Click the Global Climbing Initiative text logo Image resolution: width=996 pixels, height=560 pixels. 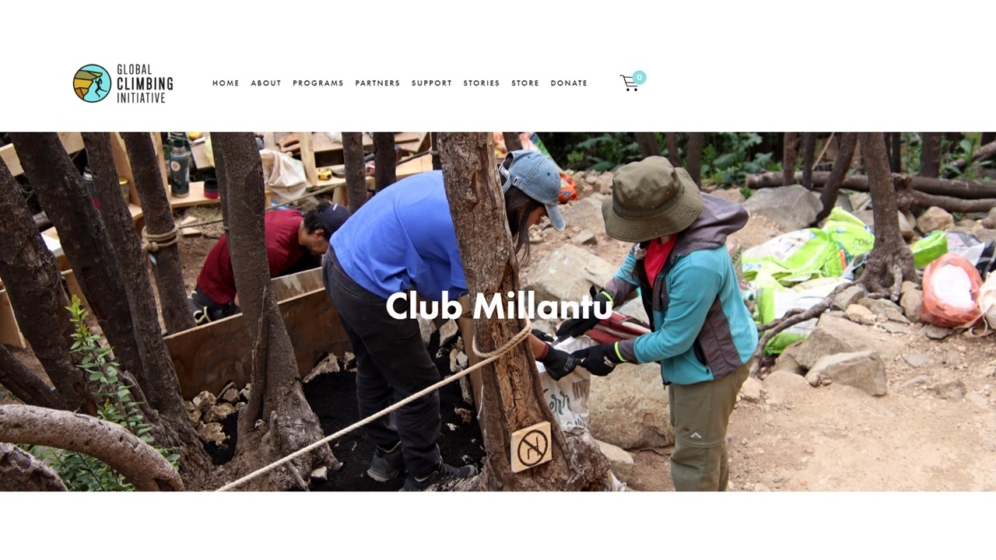[x=145, y=83]
